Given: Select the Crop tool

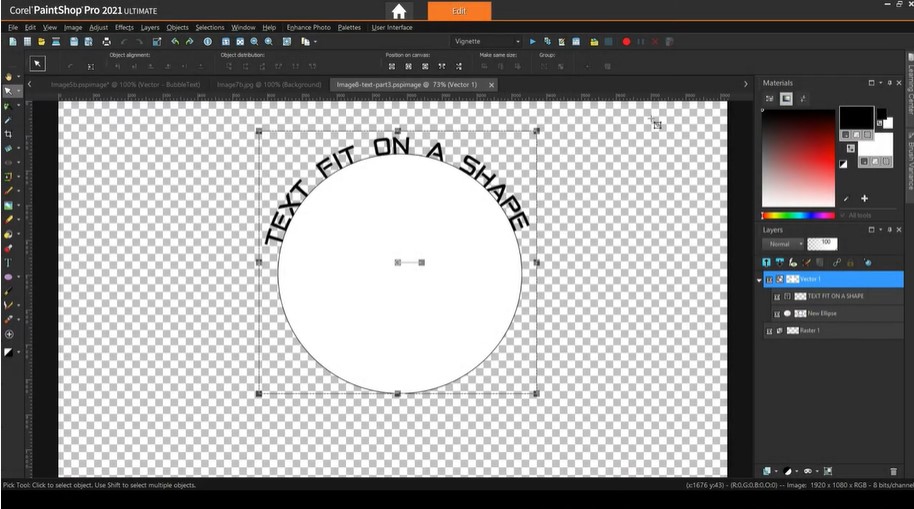Looking at the screenshot, I should (x=8, y=134).
